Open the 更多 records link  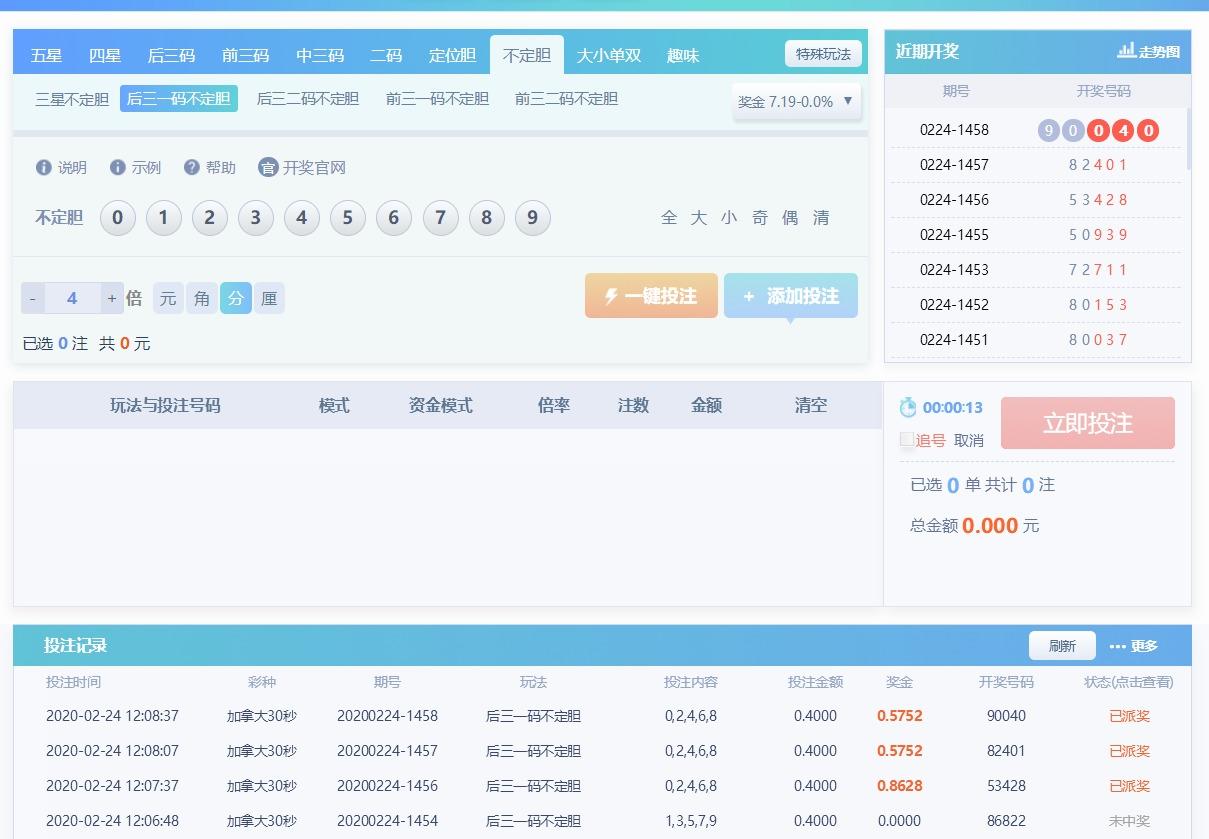click(1134, 646)
